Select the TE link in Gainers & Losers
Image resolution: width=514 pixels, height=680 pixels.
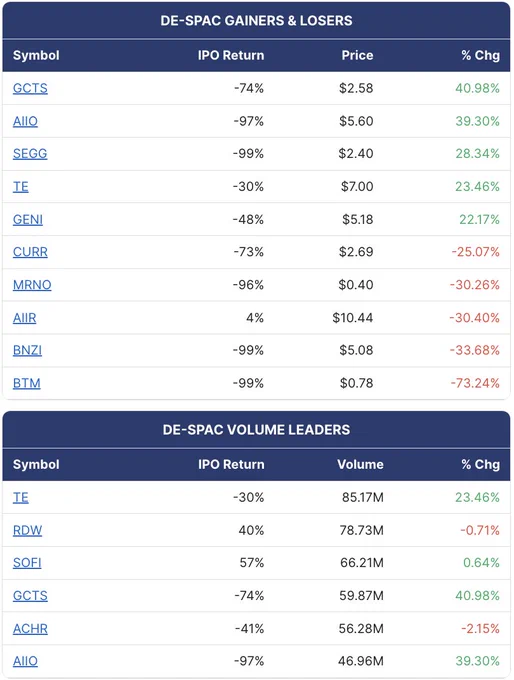pyautogui.click(x=21, y=187)
